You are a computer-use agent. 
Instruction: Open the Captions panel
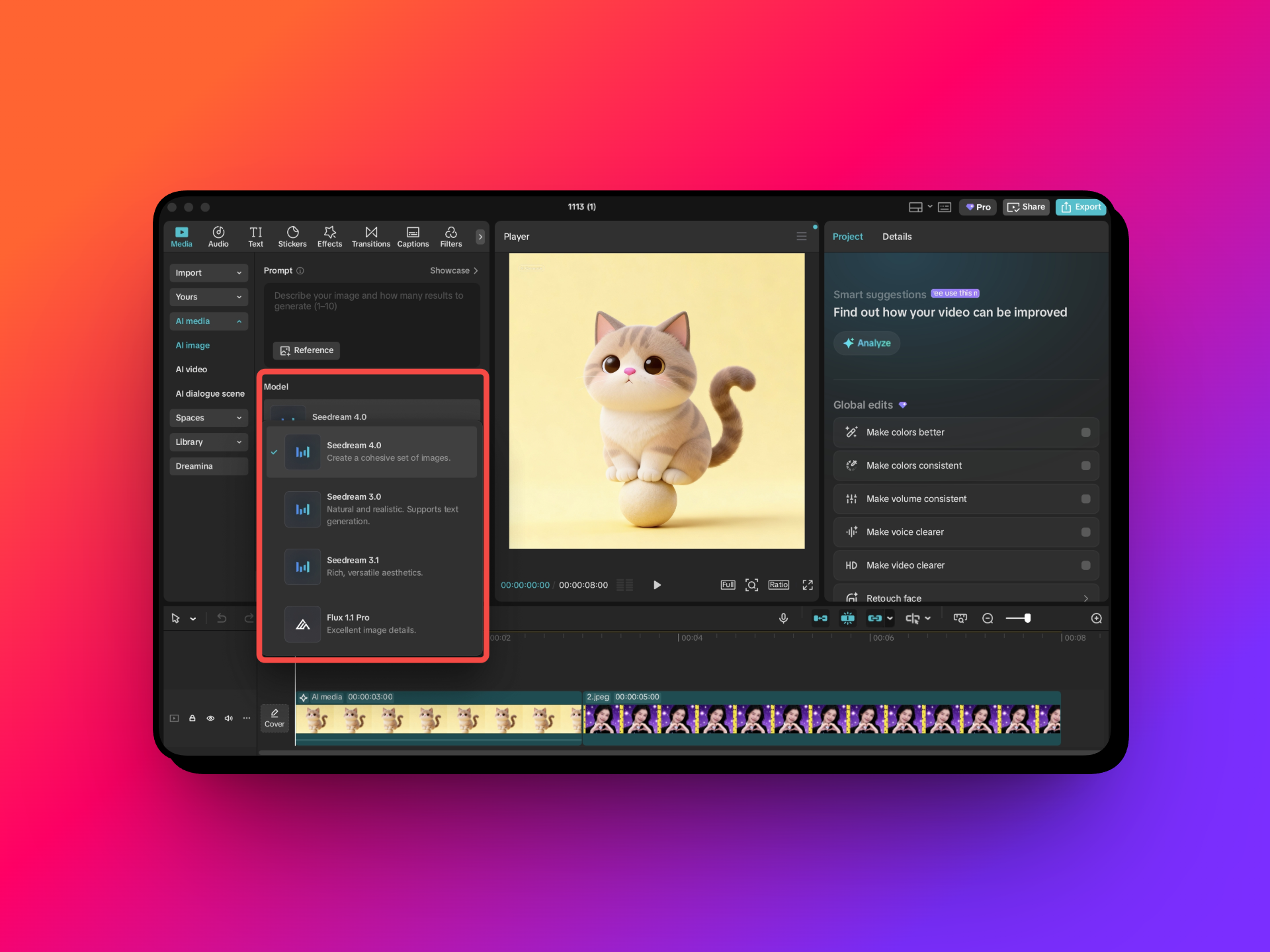[413, 236]
